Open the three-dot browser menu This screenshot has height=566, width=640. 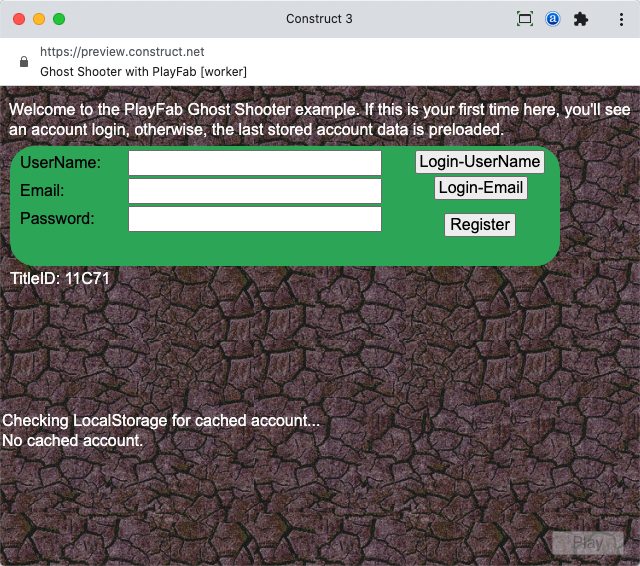coord(621,19)
